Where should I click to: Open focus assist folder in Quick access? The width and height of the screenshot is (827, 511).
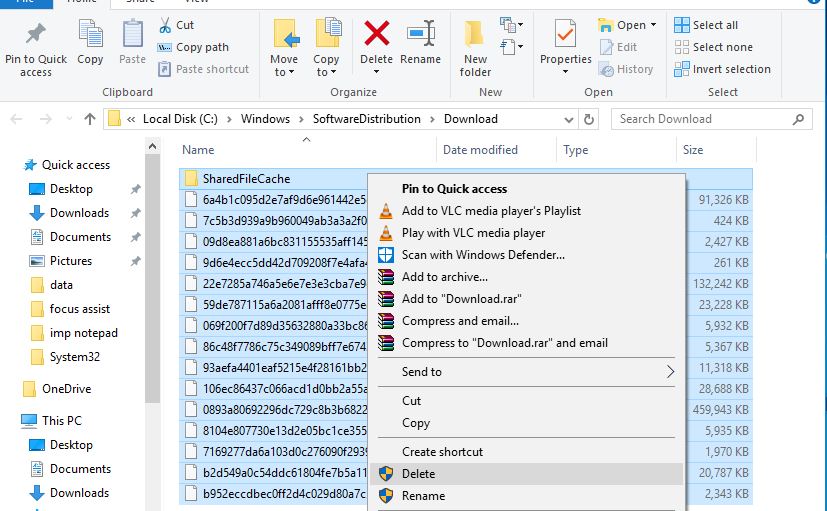point(79,309)
